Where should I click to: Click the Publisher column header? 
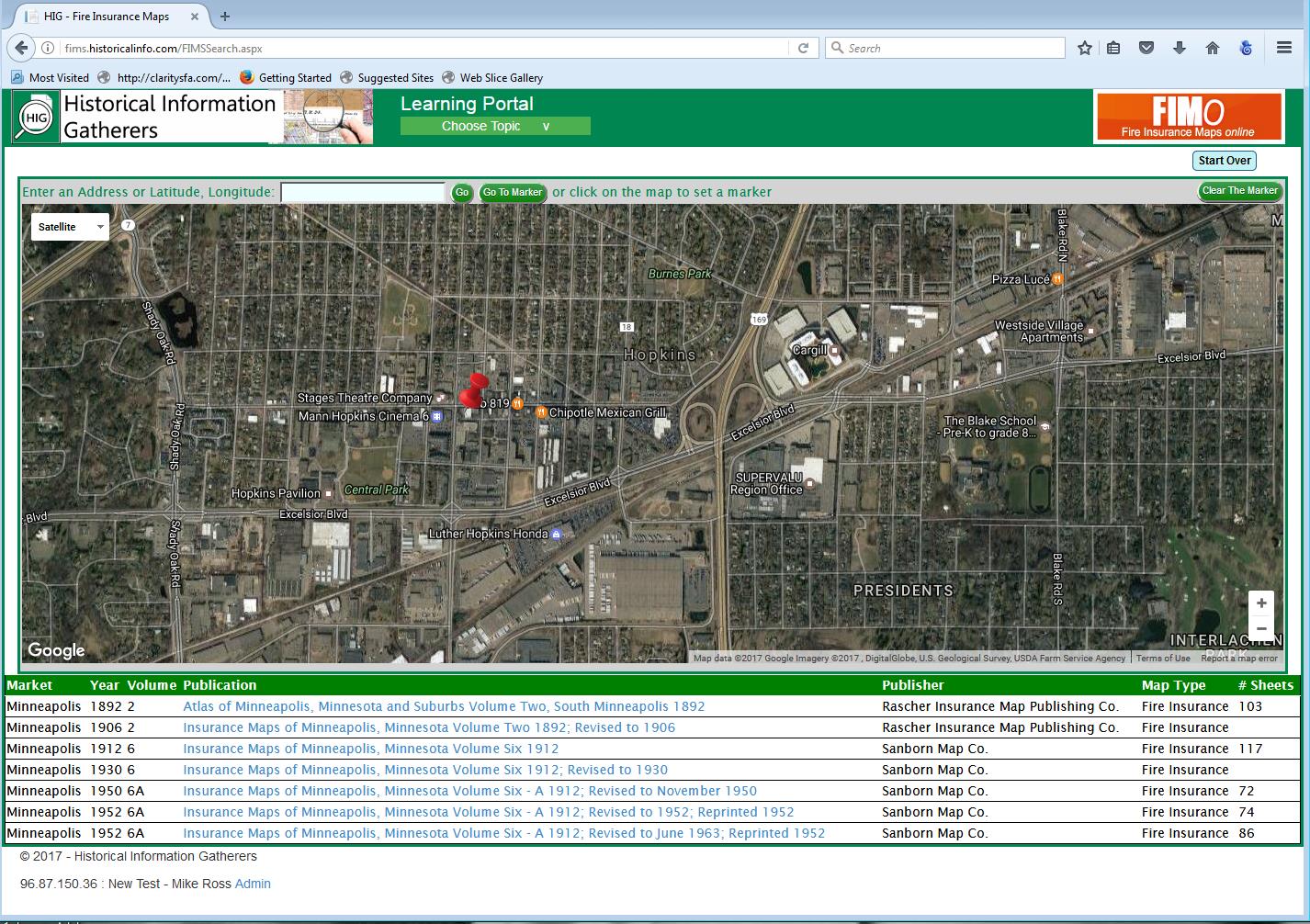click(x=913, y=685)
